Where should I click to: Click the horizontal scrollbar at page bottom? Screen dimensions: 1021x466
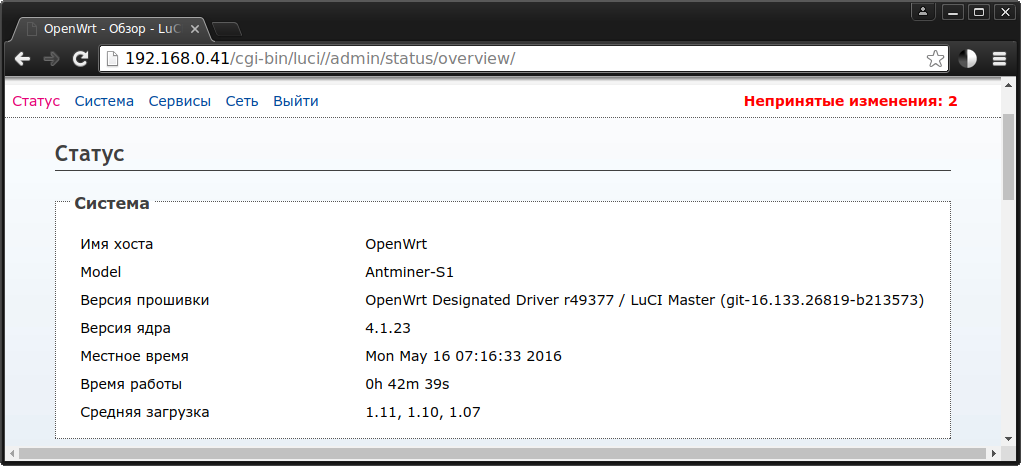[500, 453]
